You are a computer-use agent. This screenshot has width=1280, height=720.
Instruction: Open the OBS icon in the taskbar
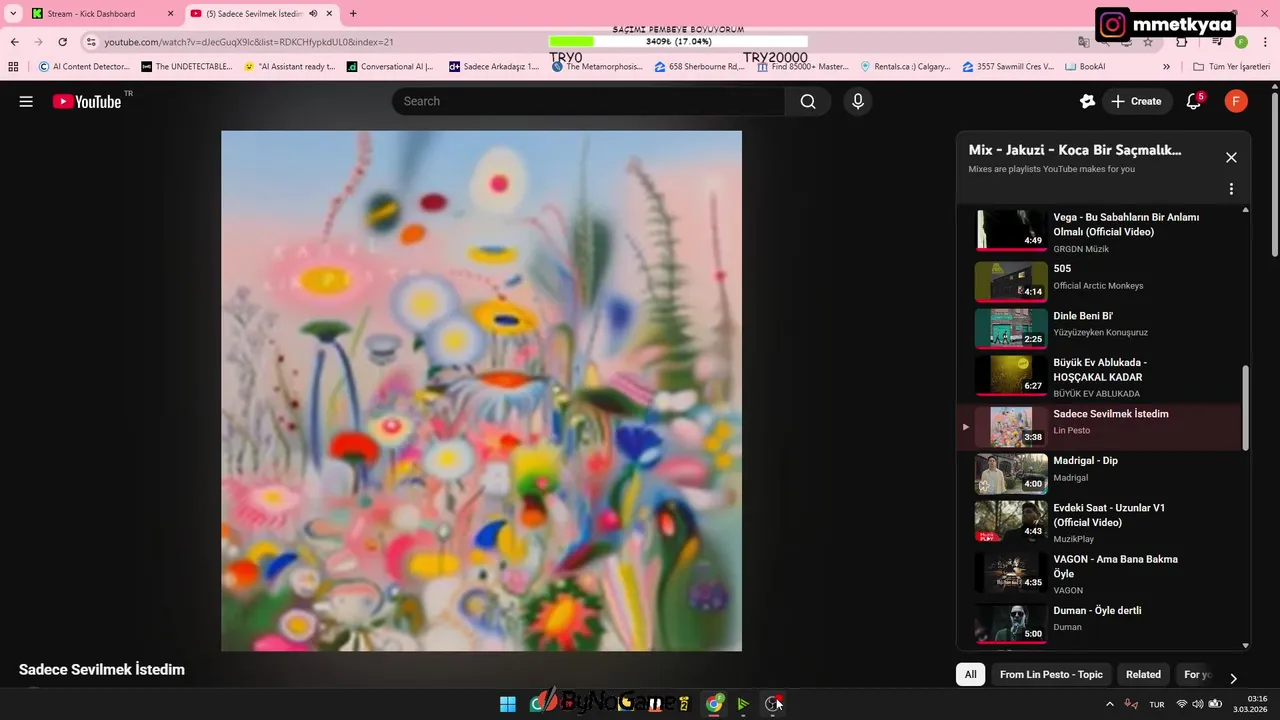pyautogui.click(x=773, y=704)
